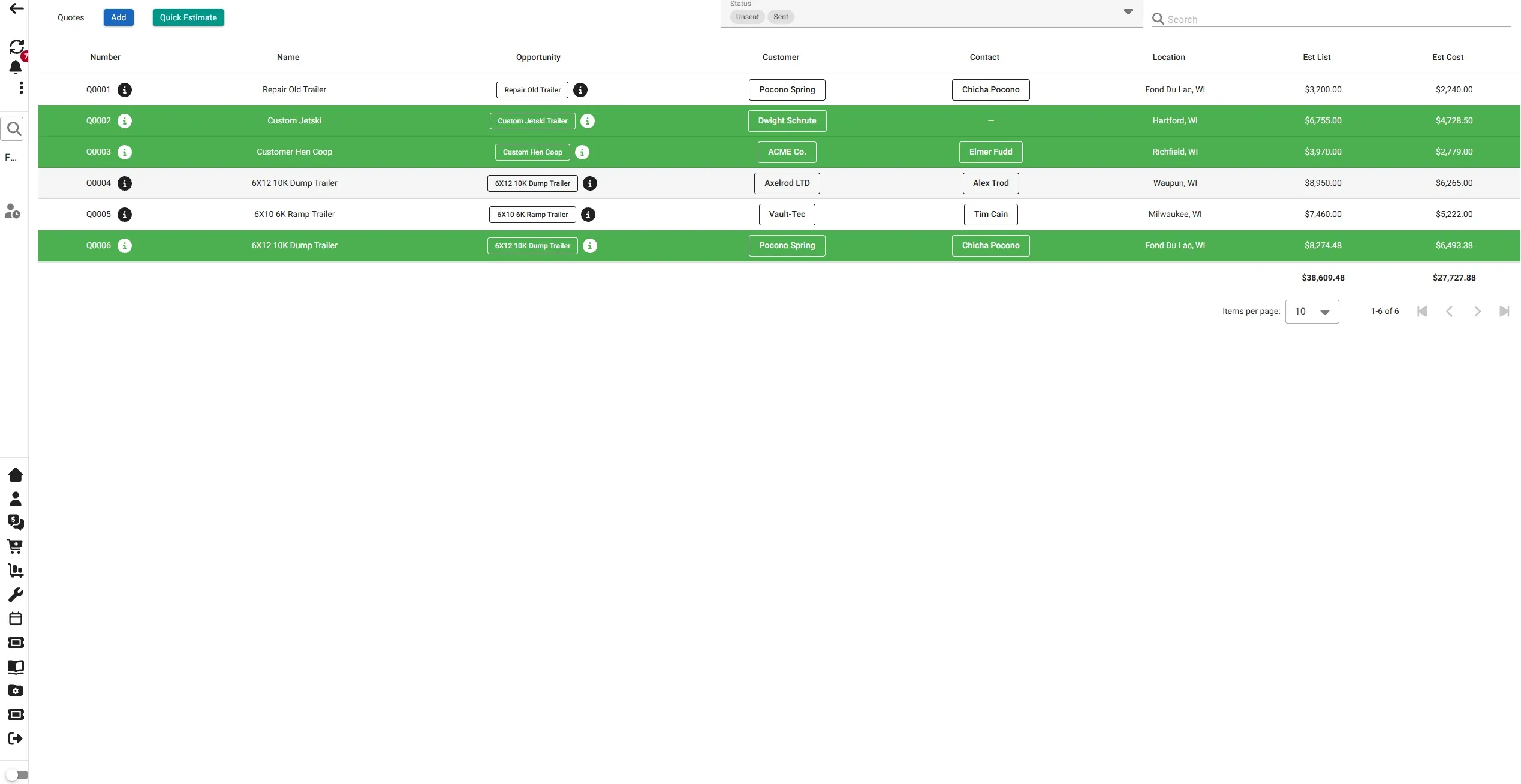Open Vault-Tec customer button
1521x784 pixels.
coord(787,215)
